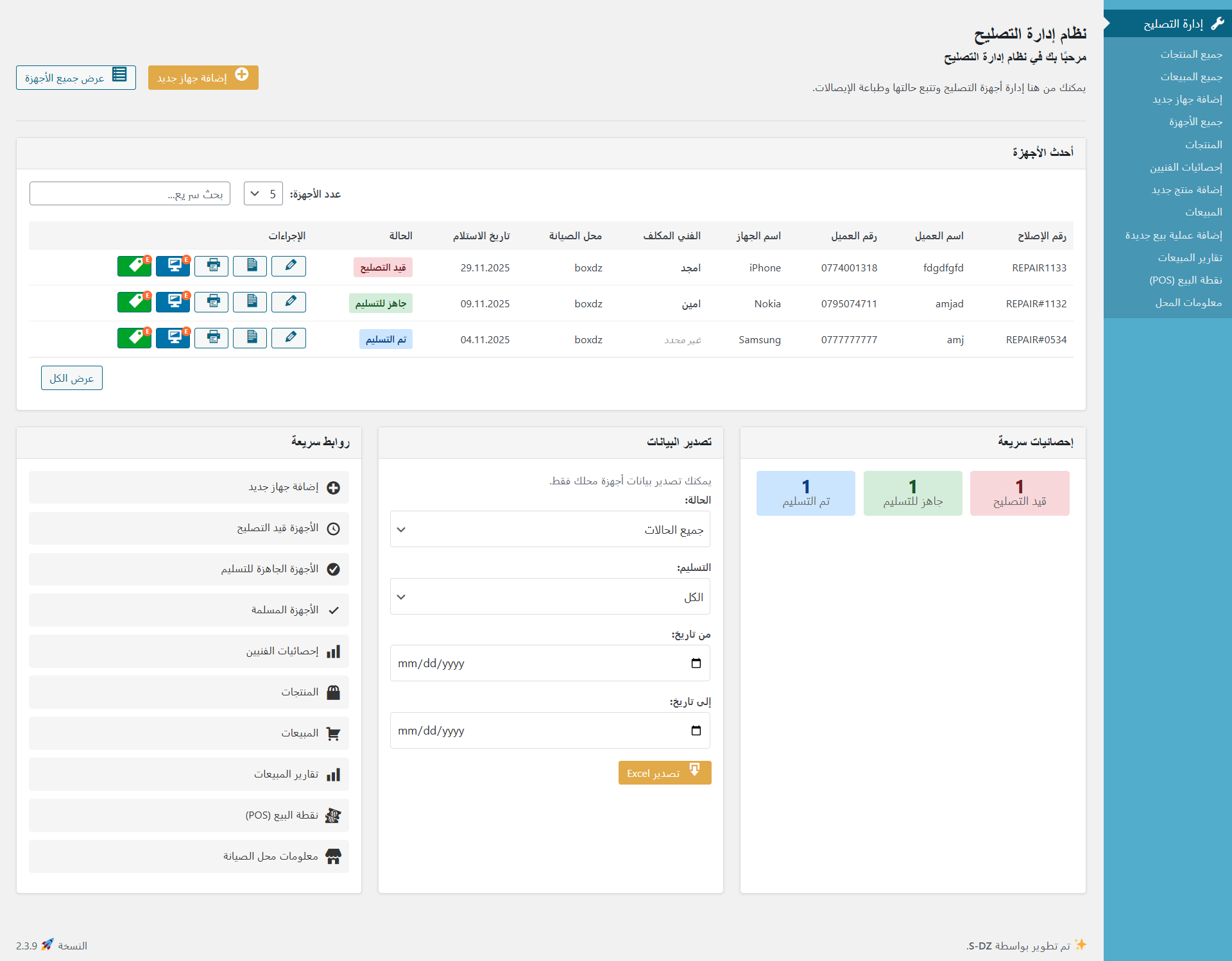
Task: Click the blue monitor icon for REPAIR#1132
Action: 173,302
